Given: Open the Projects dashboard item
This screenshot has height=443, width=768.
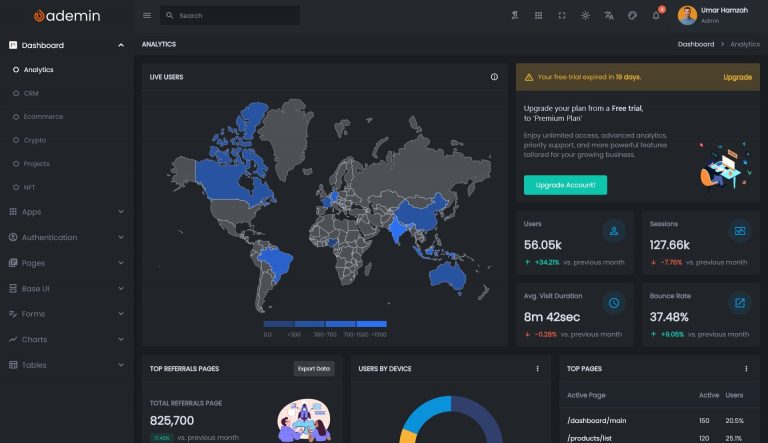Looking at the screenshot, I should (x=36, y=164).
